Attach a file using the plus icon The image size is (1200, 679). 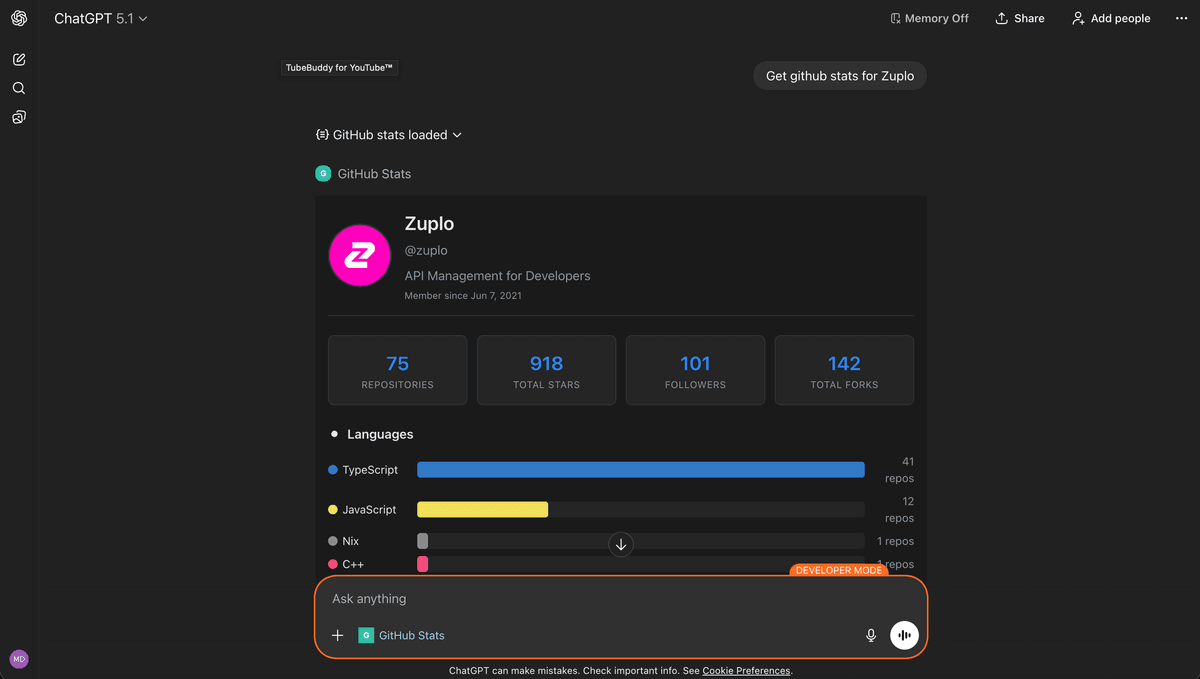[x=337, y=634]
